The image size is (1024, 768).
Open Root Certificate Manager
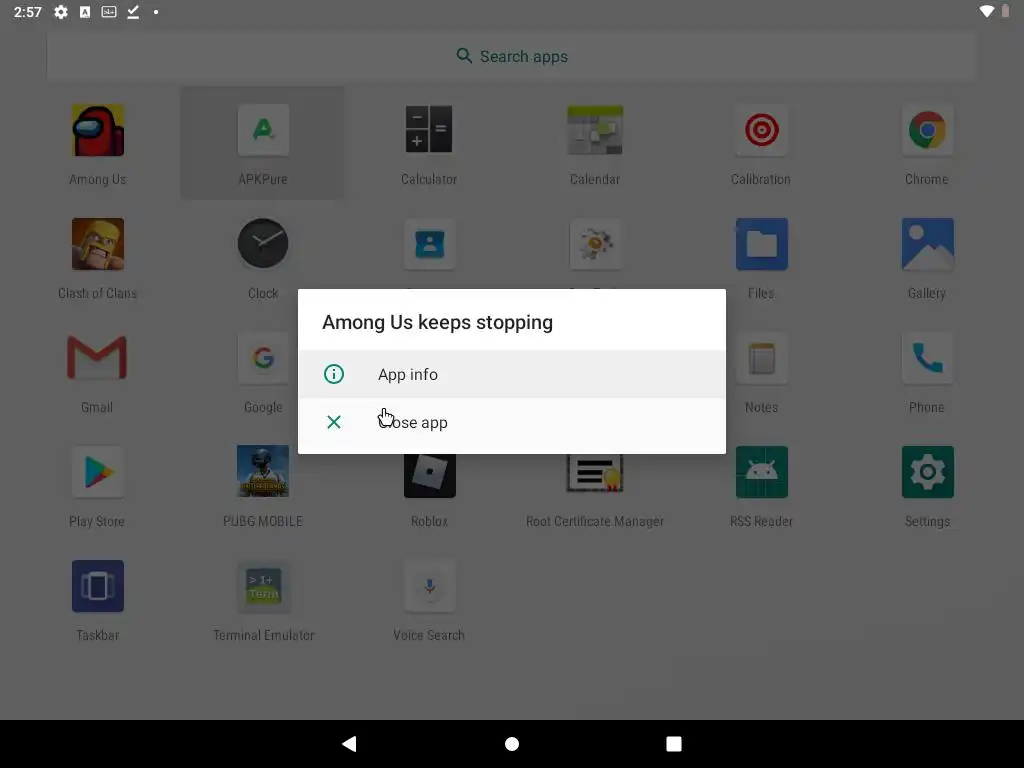coord(594,473)
